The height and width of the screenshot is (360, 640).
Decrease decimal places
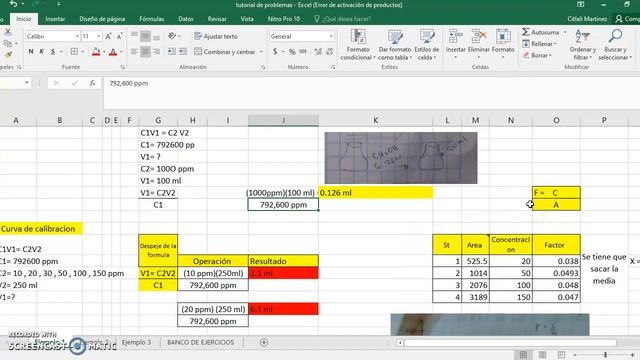[329, 52]
